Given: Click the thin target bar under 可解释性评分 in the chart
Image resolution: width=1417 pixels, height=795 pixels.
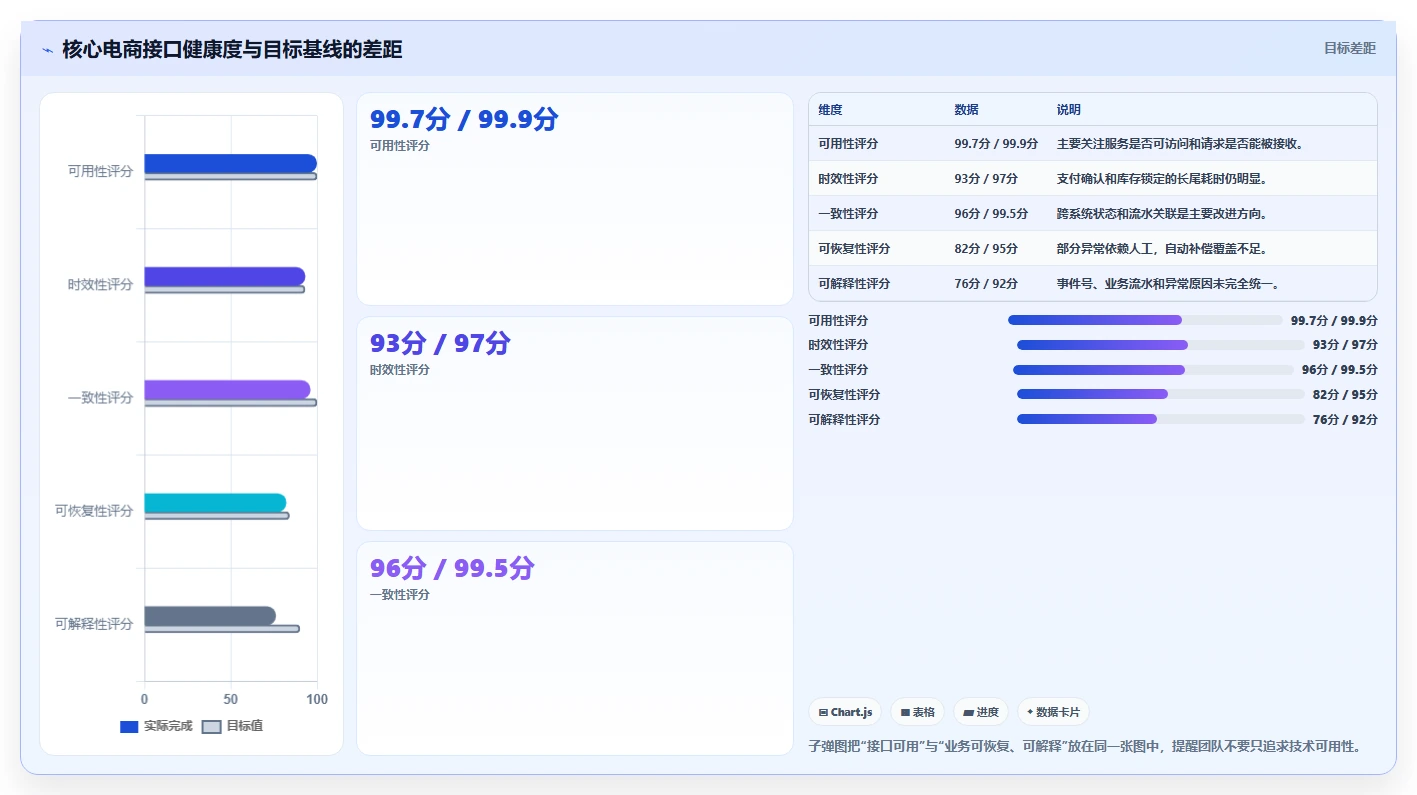Looking at the screenshot, I should click(222, 629).
